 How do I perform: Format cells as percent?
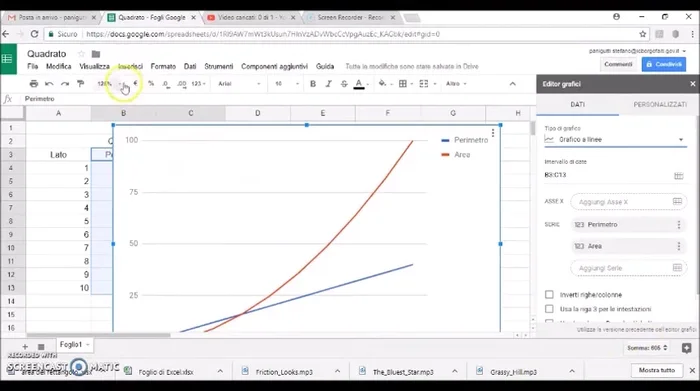[x=151, y=83]
